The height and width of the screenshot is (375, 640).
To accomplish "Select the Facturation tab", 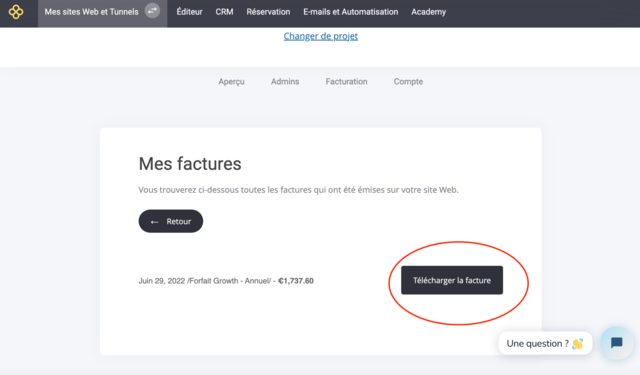I will pyautogui.click(x=346, y=82).
